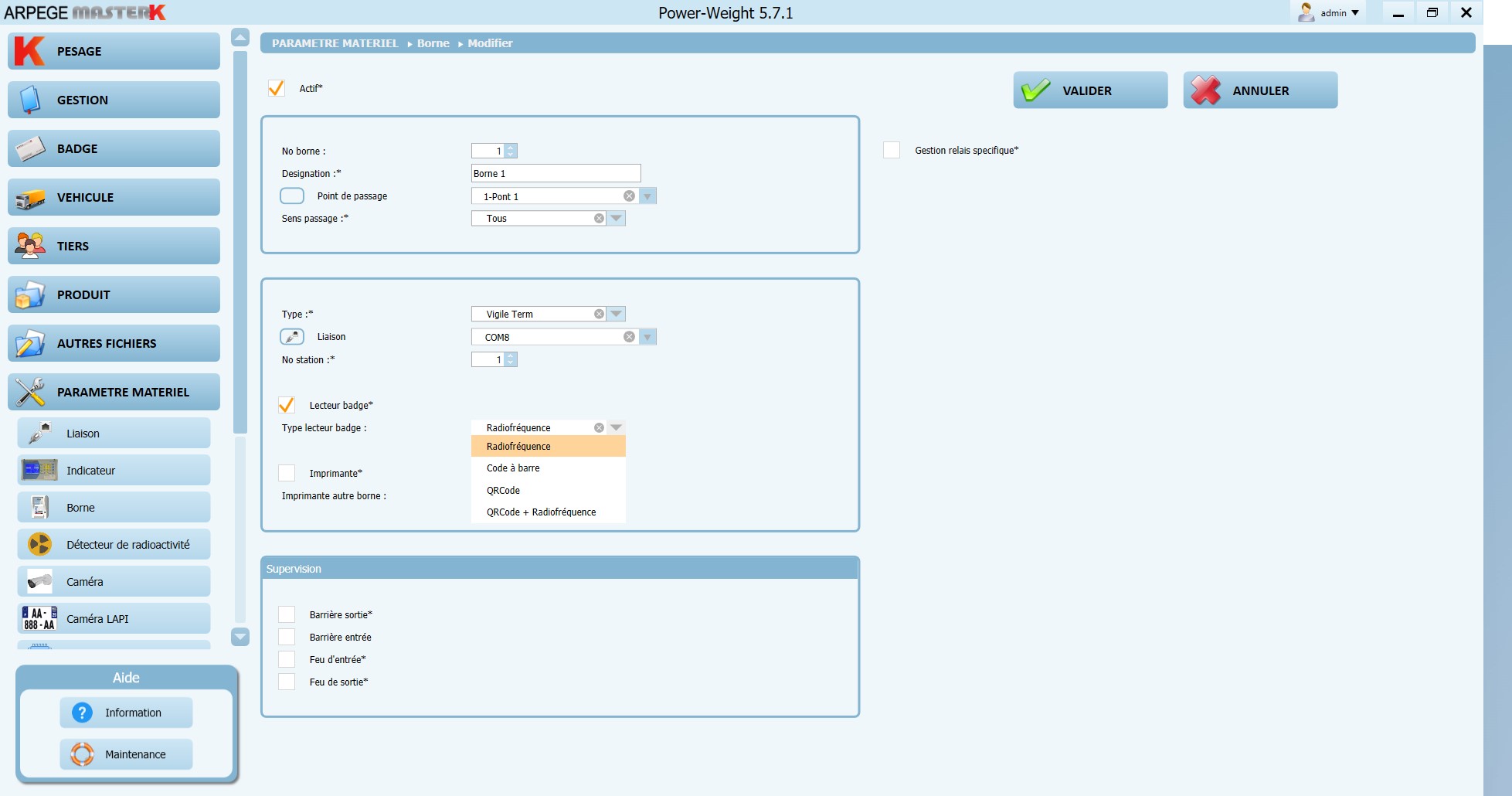Open Détecteur de radioactivité radiation icon
This screenshot has height=796, width=1512.
point(39,545)
